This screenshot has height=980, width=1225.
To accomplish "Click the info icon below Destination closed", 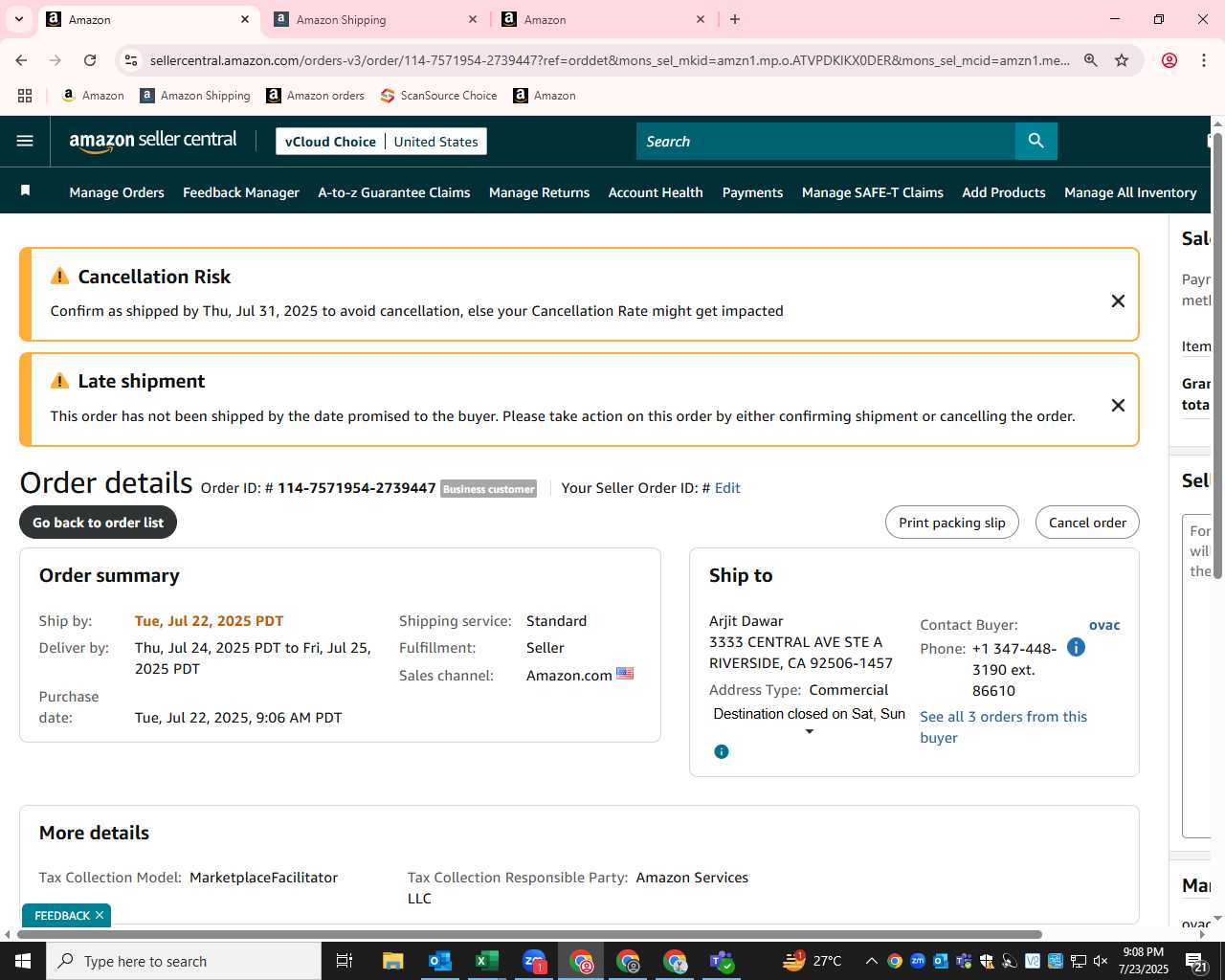I will coord(722,751).
